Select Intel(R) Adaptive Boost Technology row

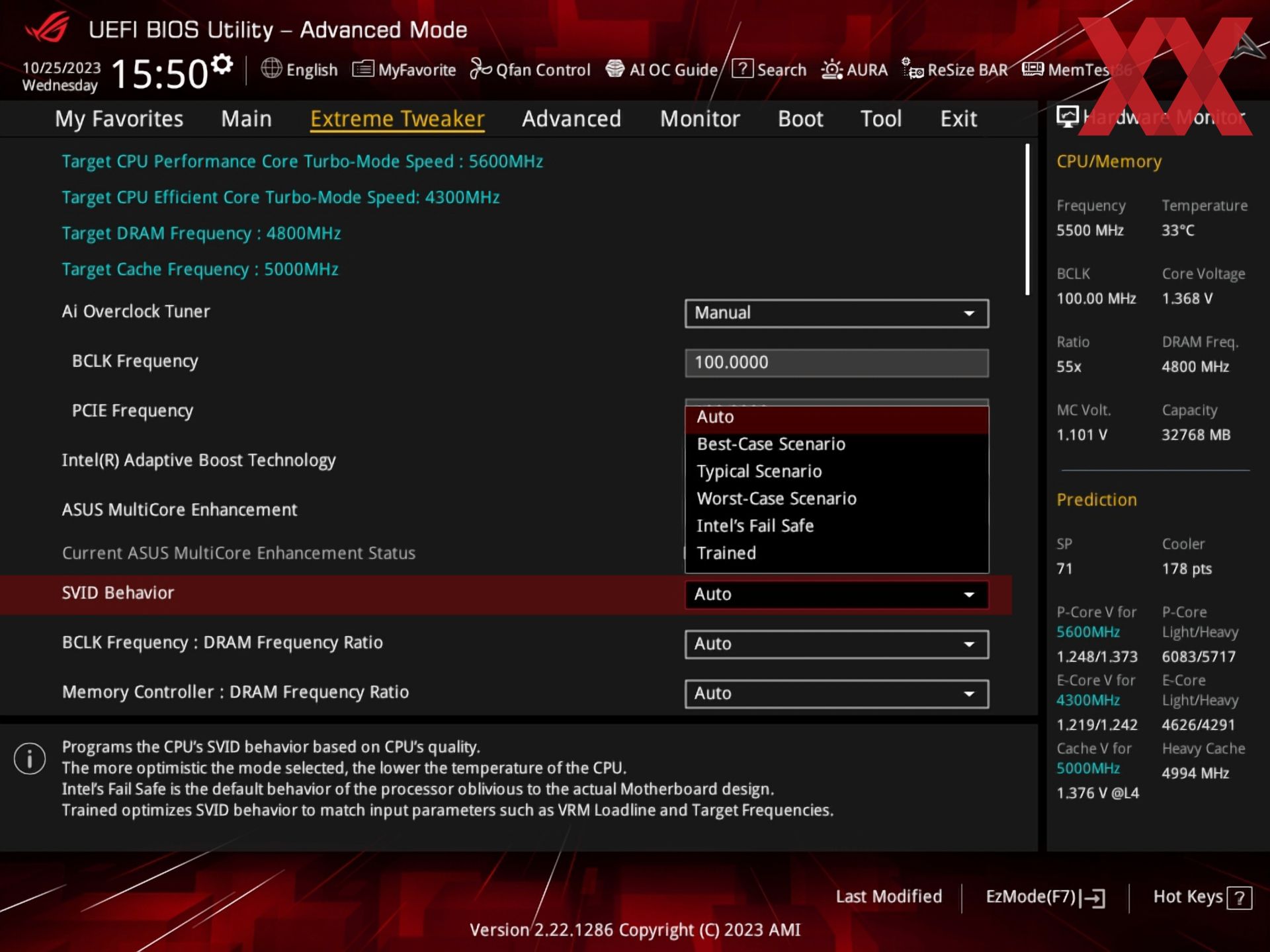[198, 461]
